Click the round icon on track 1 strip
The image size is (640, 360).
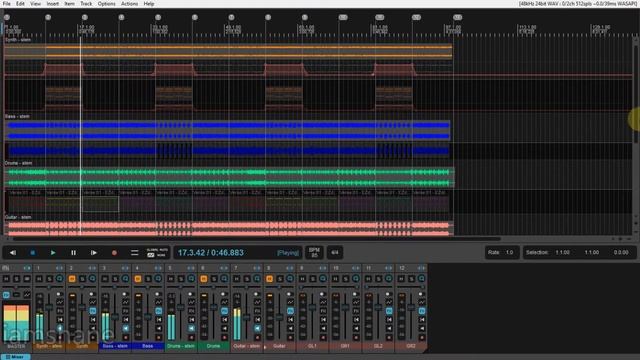60,279
